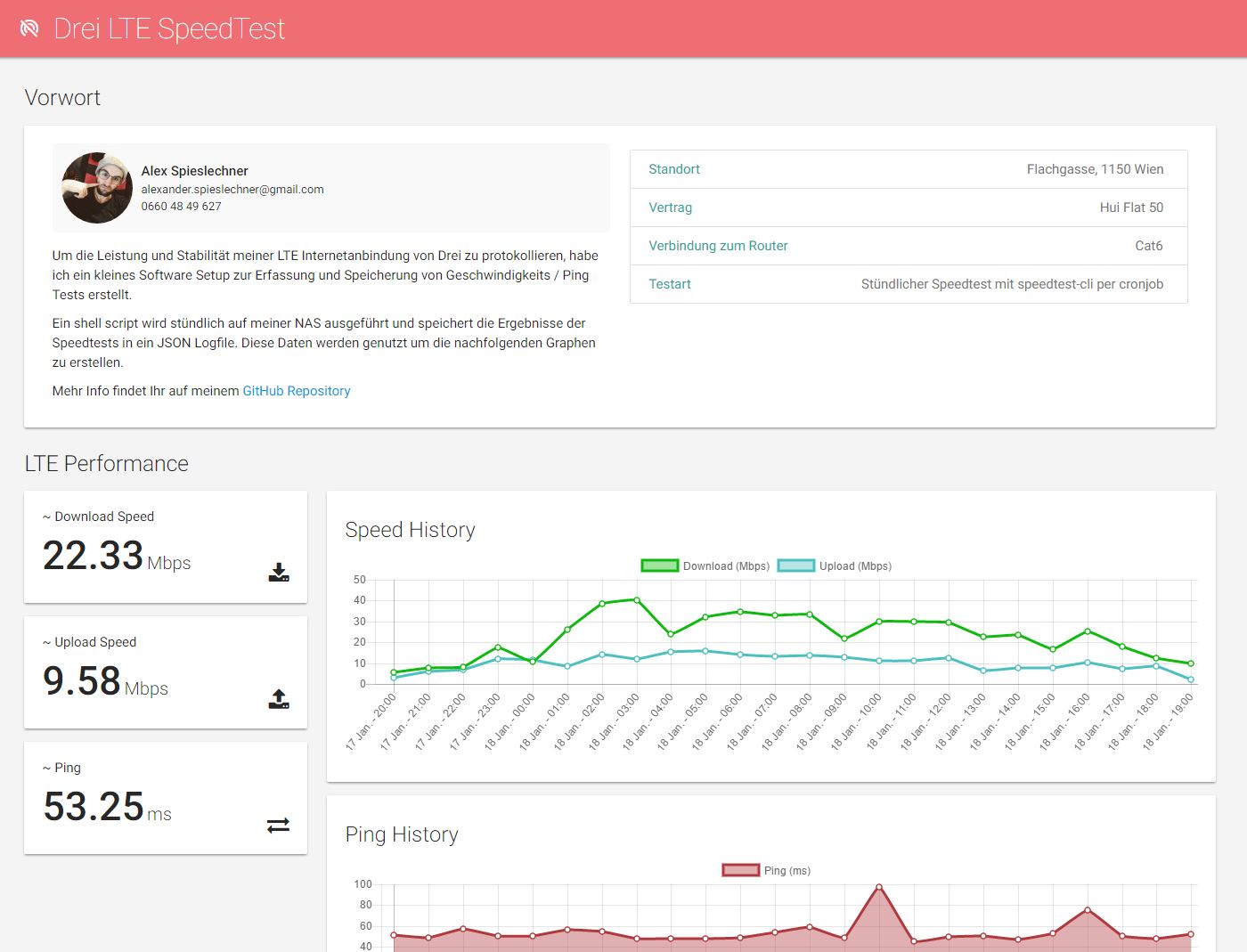Screen dimensions: 1247x952
Task: Click x-axis label 18 Jan. - 19:00
Action: (x=1168, y=722)
